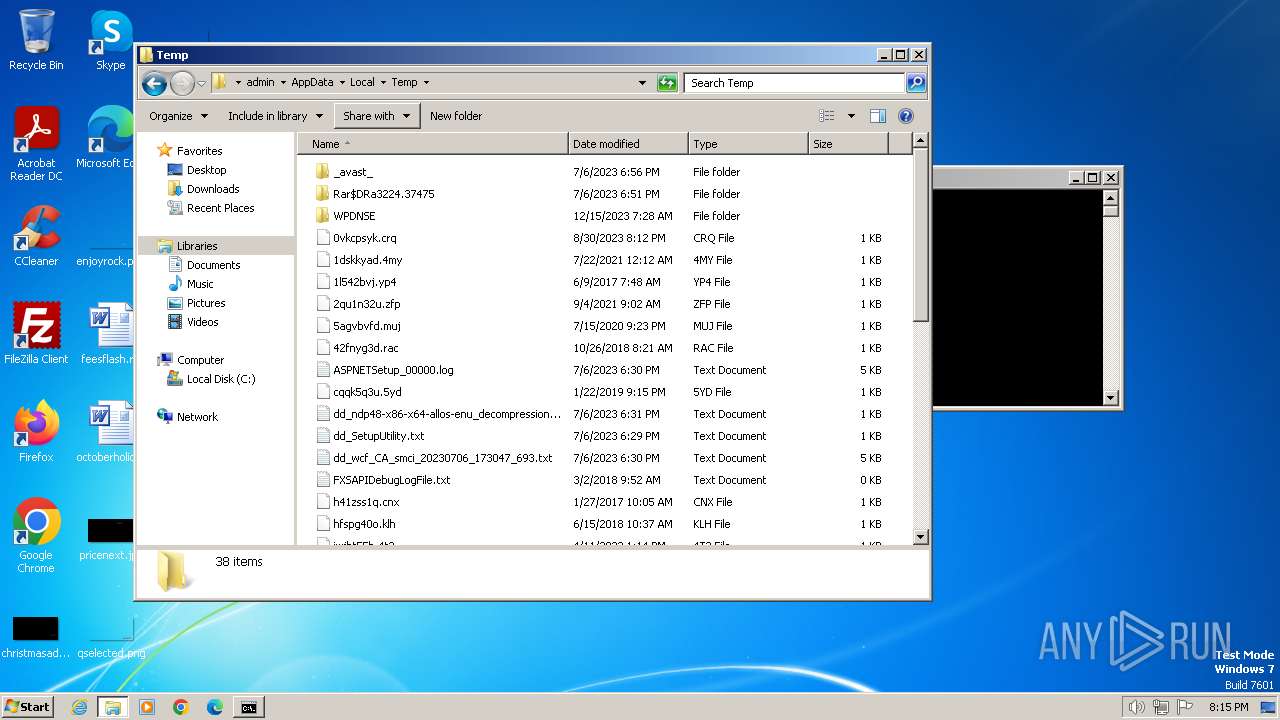Open Internet Explorer from taskbar
This screenshot has height=720, width=1280.
click(79, 707)
